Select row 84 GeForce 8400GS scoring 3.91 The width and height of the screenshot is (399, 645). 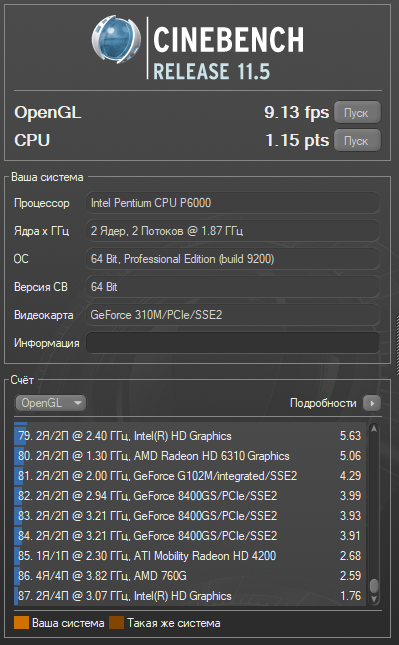pyautogui.click(x=190, y=536)
